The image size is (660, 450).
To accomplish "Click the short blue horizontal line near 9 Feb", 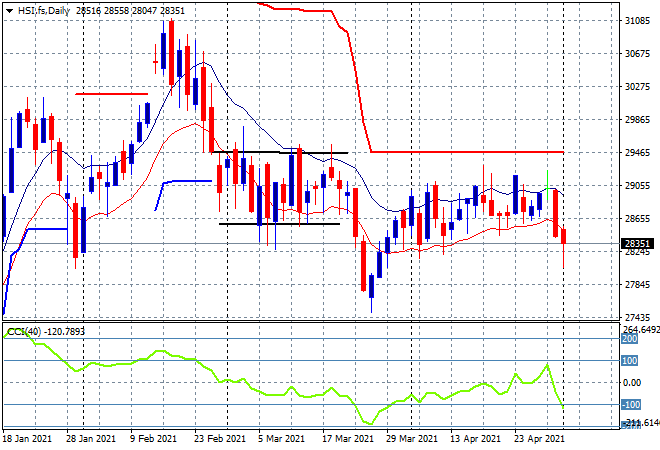I will tap(189, 181).
